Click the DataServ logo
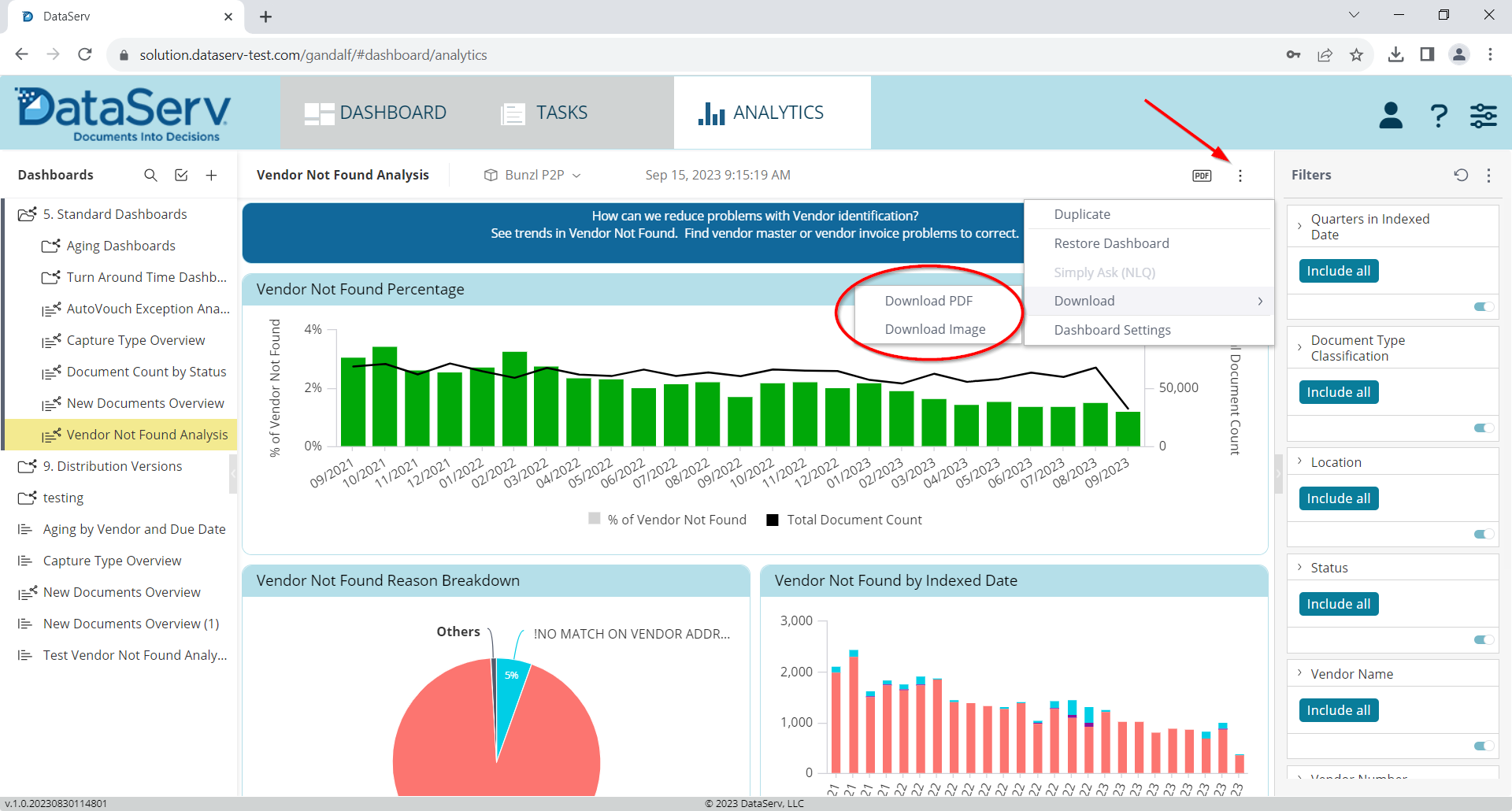This screenshot has width=1512, height=811. click(124, 113)
